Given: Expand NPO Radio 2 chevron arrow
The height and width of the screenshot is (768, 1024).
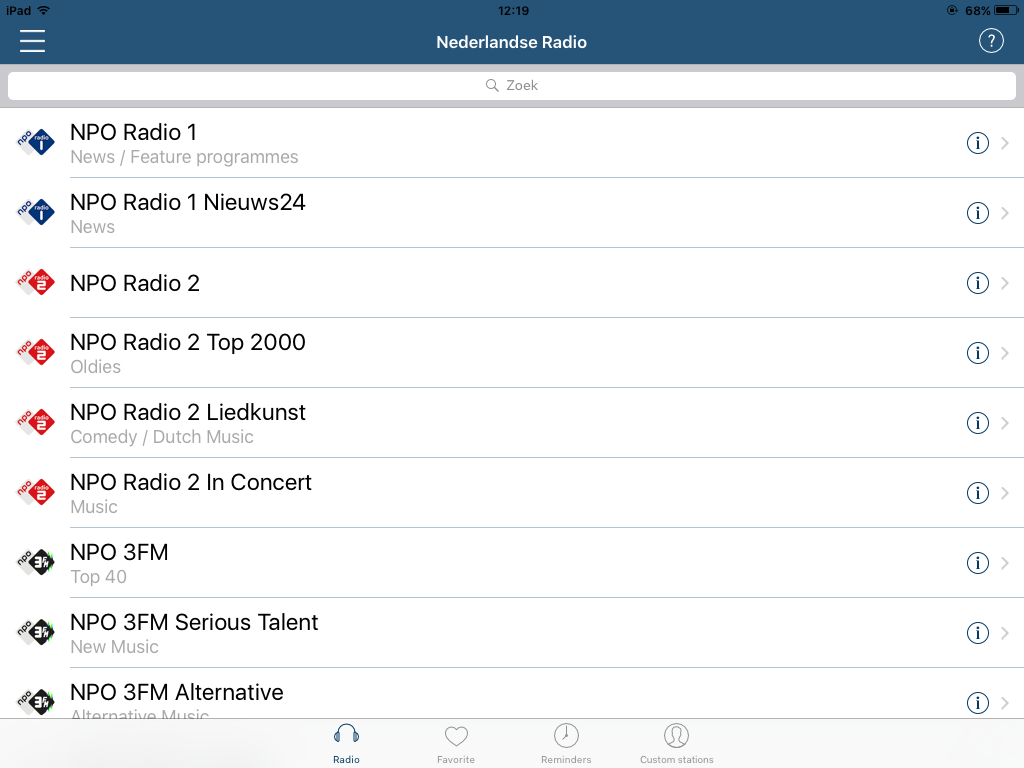Looking at the screenshot, I should tap(1005, 283).
